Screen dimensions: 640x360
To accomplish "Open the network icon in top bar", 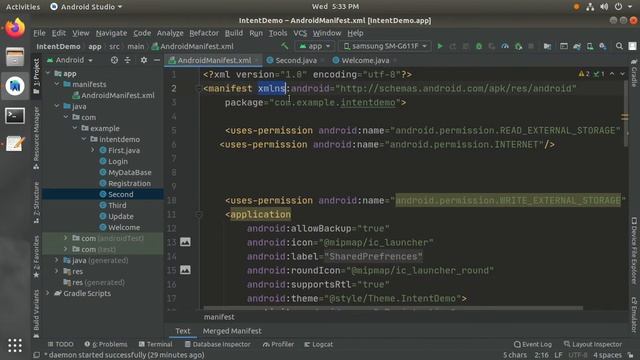I will [590, 7].
